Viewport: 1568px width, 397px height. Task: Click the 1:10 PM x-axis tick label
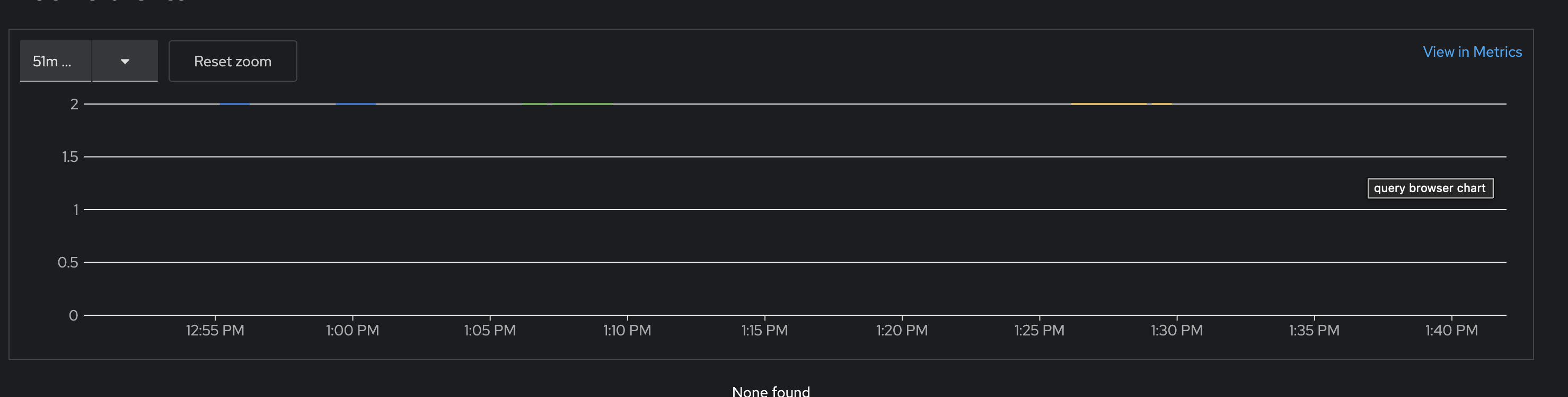click(627, 331)
